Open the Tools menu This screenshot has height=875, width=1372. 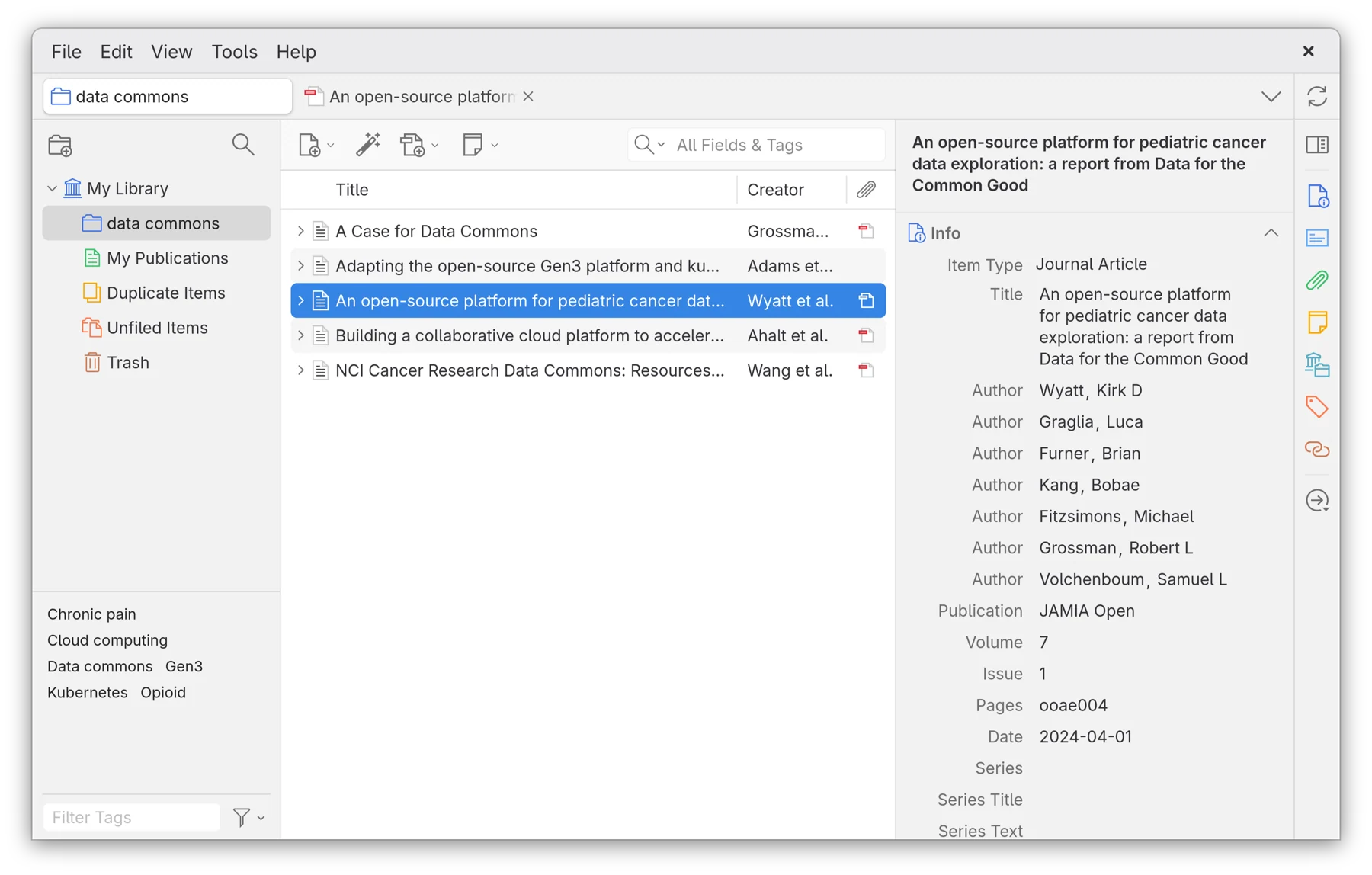[x=234, y=52]
